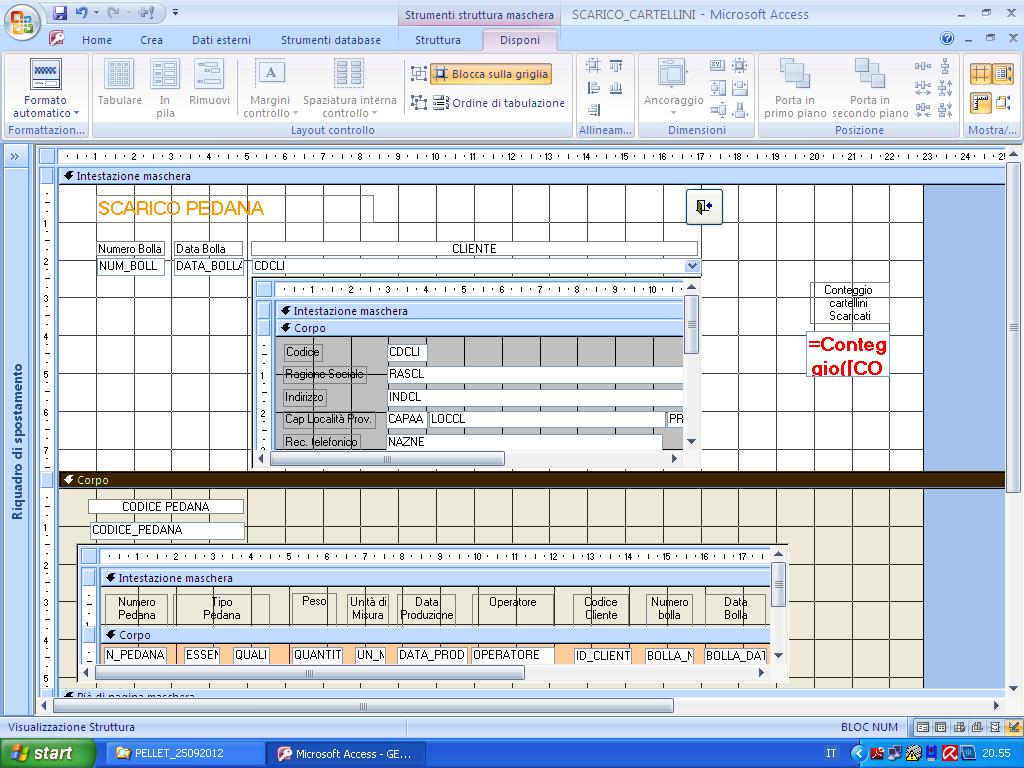
Task: Open Customize Quick Access Toolbar dropdown
Action: (x=175, y=12)
